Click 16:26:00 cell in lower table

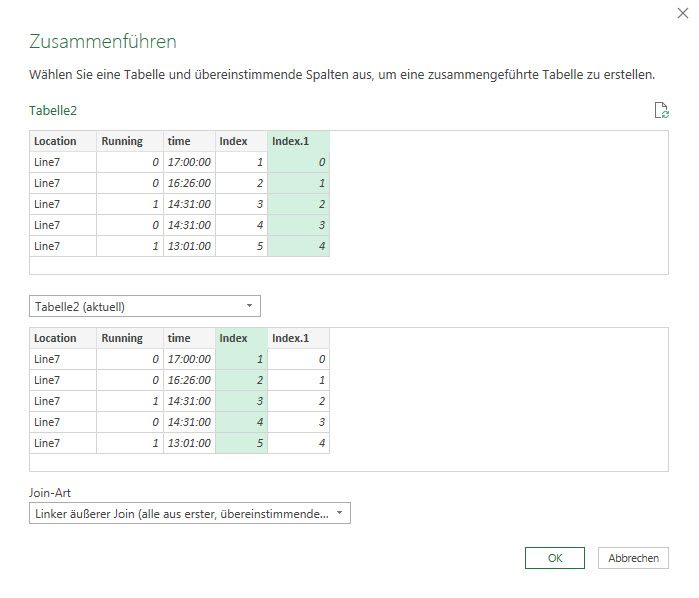tap(189, 380)
